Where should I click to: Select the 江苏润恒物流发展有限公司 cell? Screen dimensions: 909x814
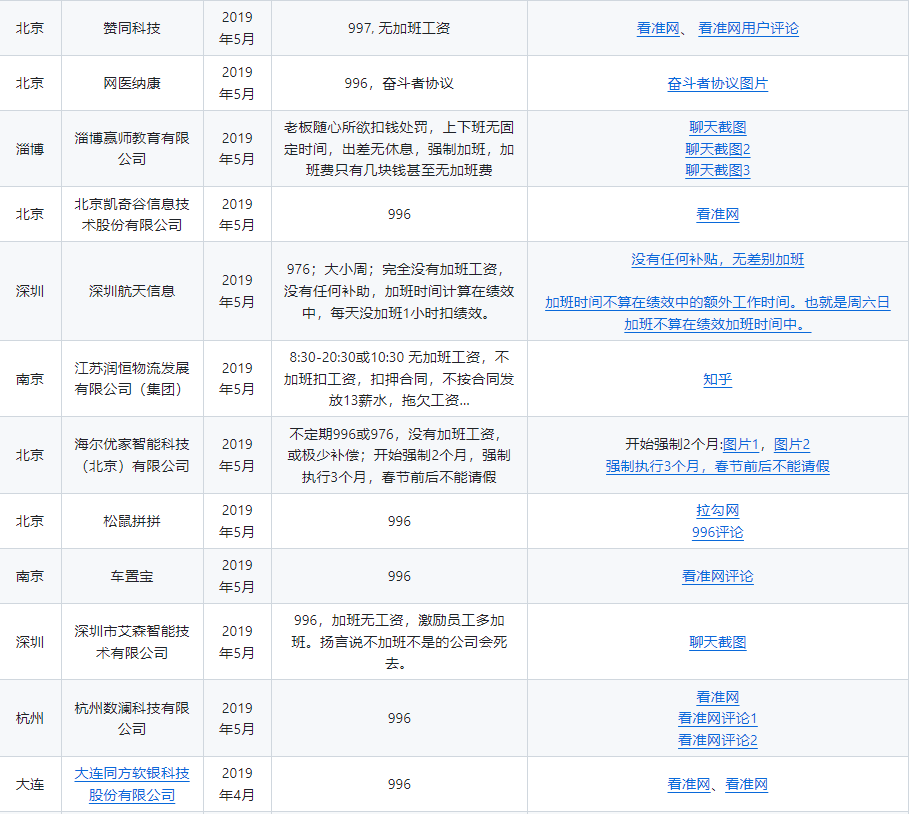132,379
